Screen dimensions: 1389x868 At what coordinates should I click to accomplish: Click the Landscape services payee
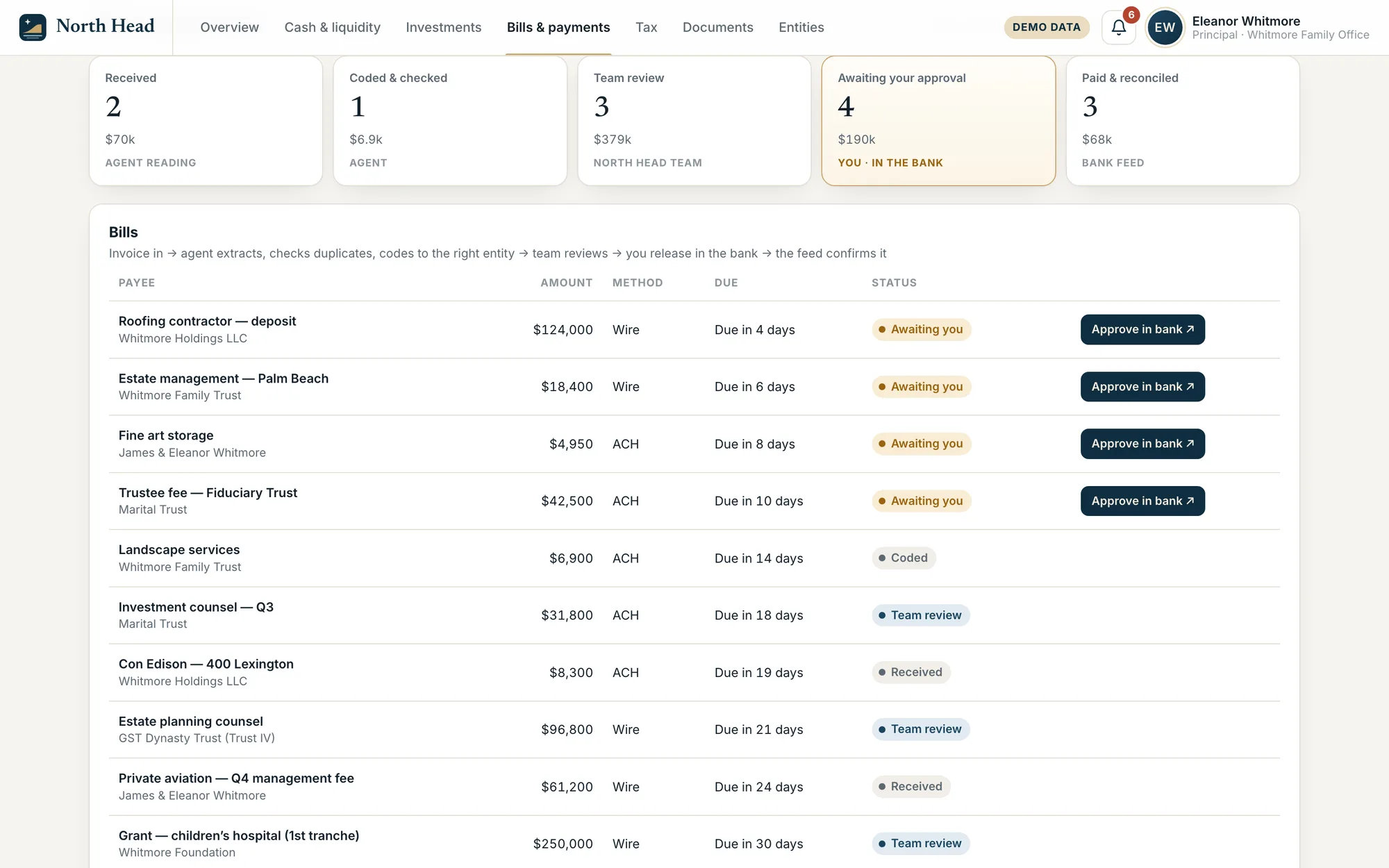178,550
